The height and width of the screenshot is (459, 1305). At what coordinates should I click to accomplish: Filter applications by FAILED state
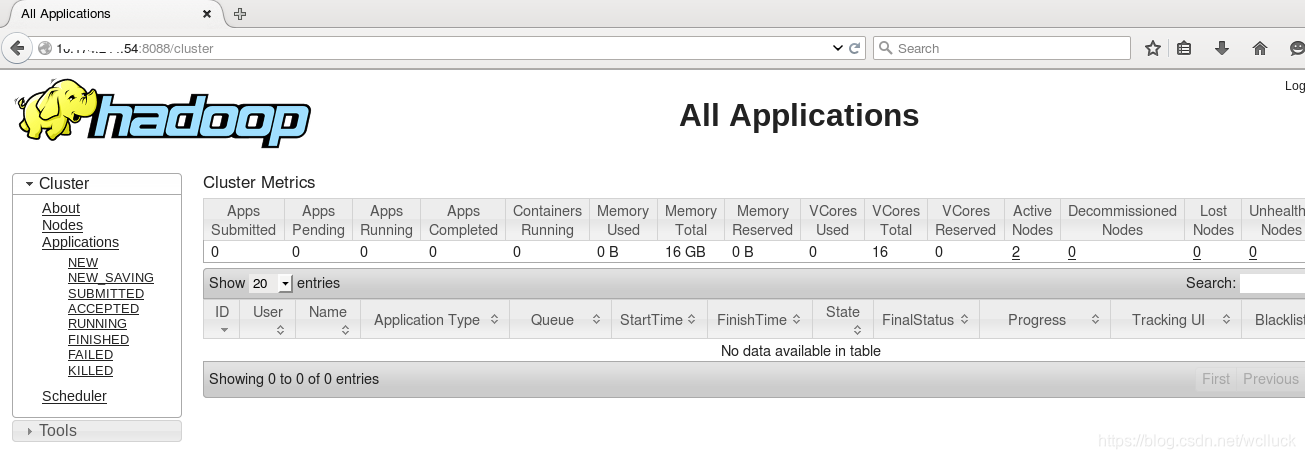90,355
